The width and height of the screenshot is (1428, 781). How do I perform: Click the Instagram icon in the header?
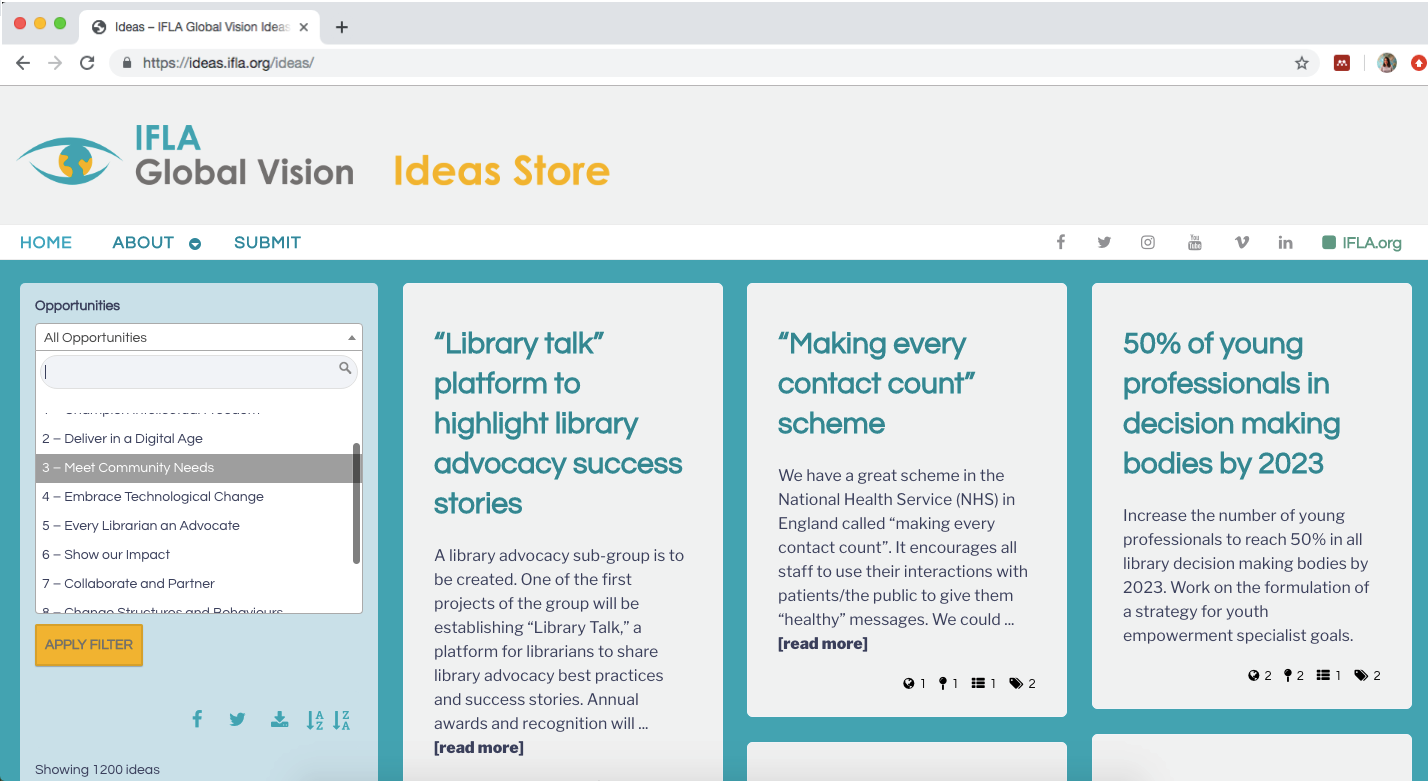(x=1148, y=242)
